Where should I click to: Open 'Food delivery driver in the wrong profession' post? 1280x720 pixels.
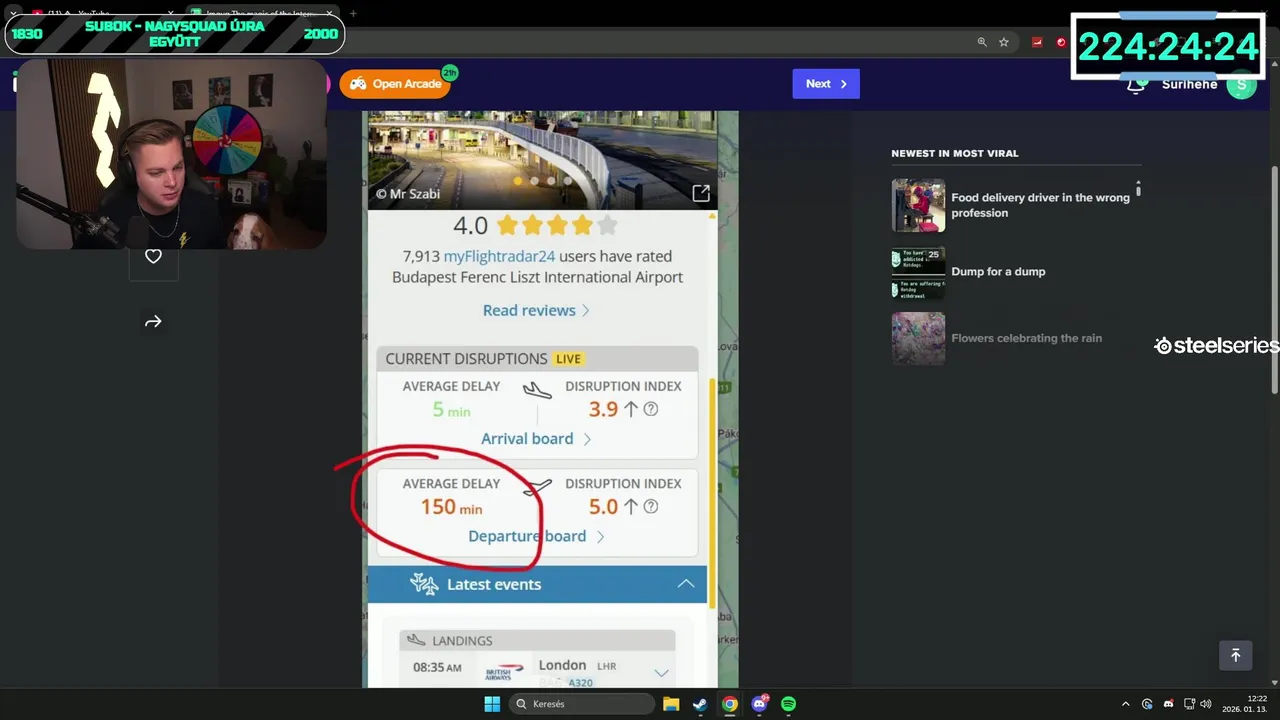tap(1040, 205)
